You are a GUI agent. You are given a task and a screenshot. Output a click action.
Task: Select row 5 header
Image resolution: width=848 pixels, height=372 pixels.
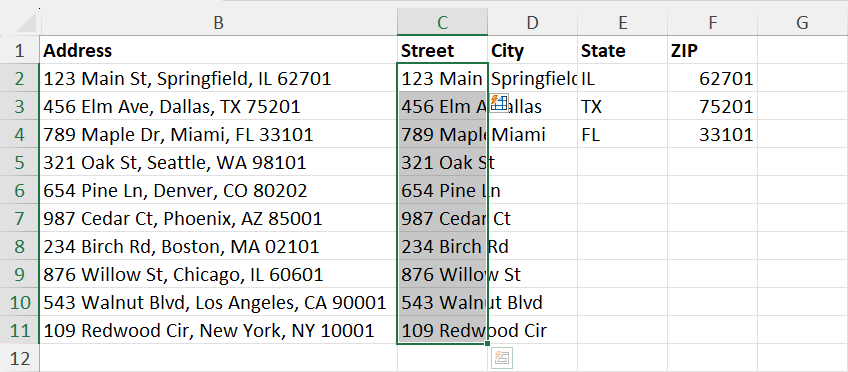pos(19,162)
